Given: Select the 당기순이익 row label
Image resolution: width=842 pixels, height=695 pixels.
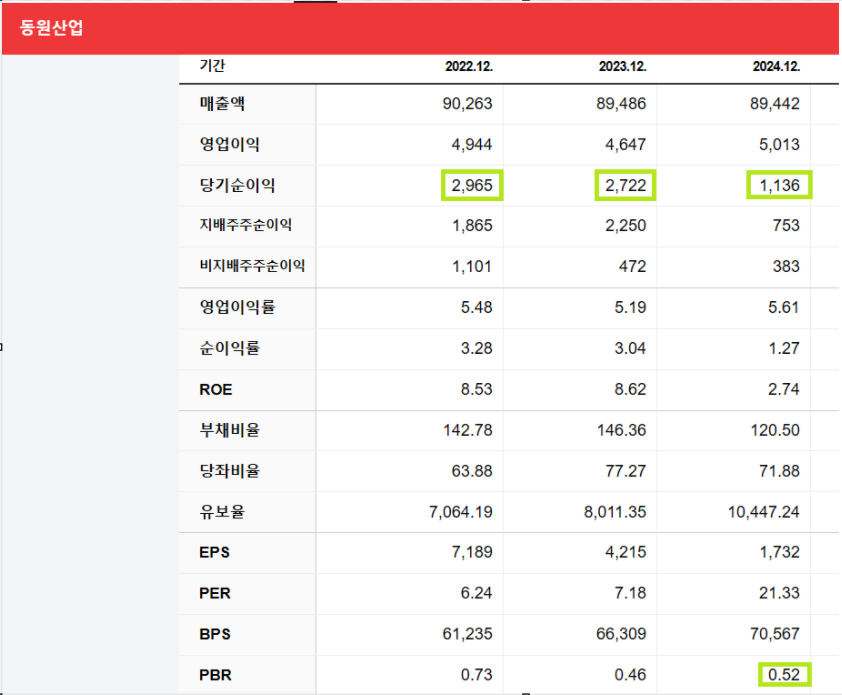Looking at the screenshot, I should click(x=237, y=185).
